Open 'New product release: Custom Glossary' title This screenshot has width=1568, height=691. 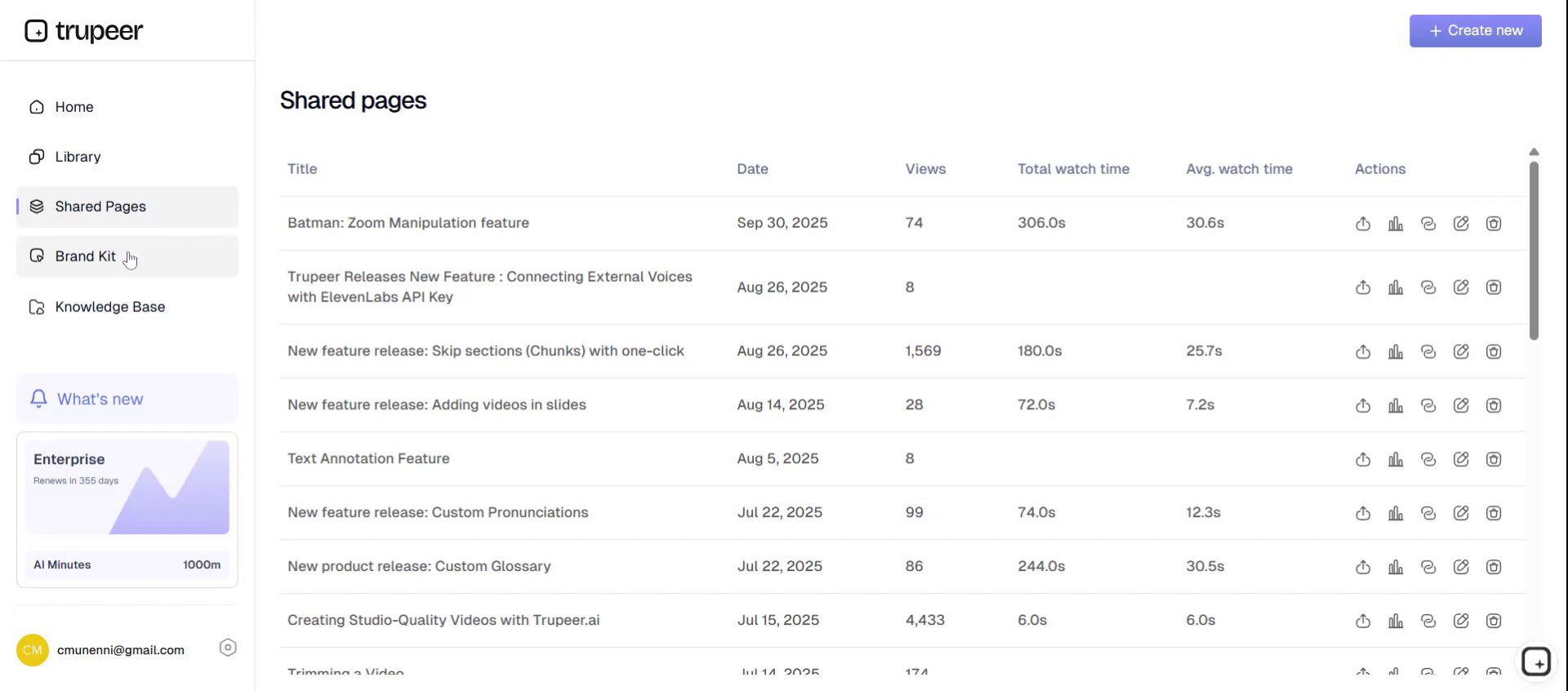(x=419, y=567)
